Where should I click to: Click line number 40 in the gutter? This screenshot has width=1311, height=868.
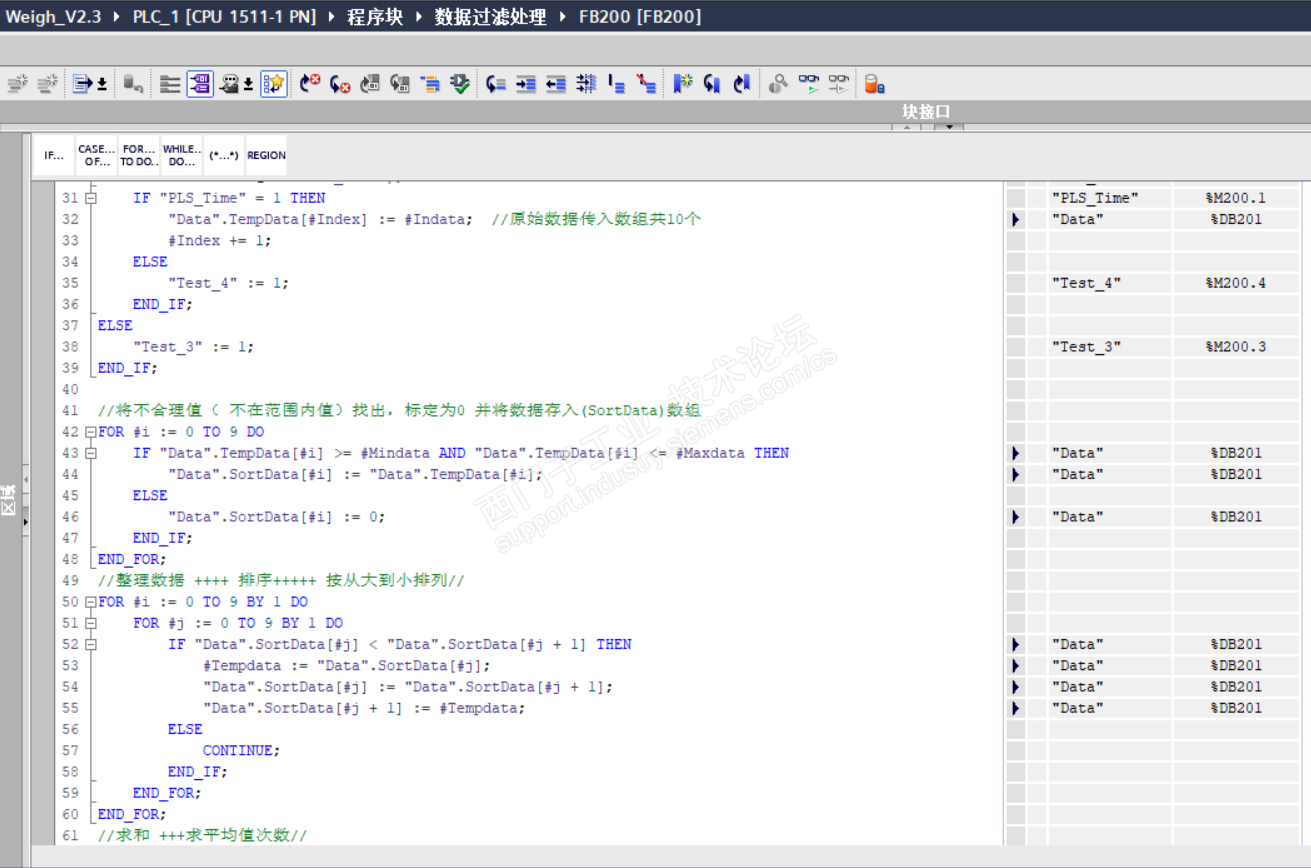click(x=70, y=389)
